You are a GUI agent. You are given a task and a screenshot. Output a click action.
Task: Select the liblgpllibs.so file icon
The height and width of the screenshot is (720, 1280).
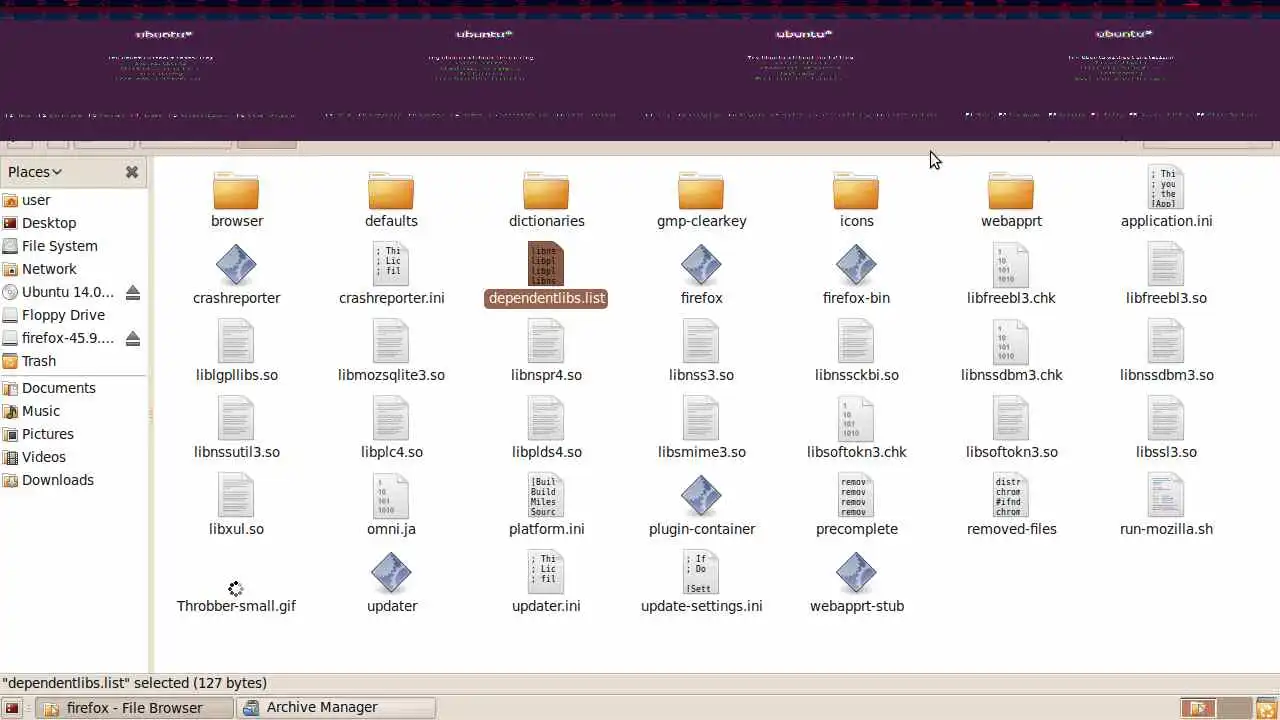[236, 342]
